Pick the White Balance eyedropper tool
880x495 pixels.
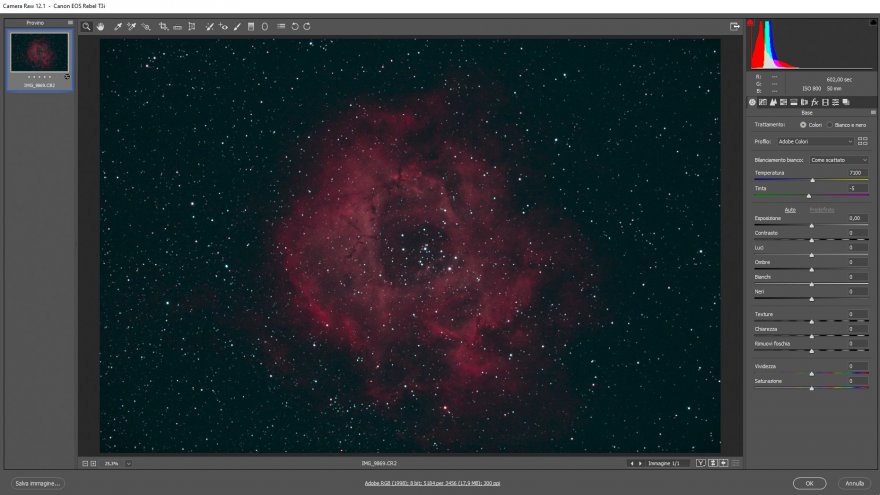click(x=118, y=27)
